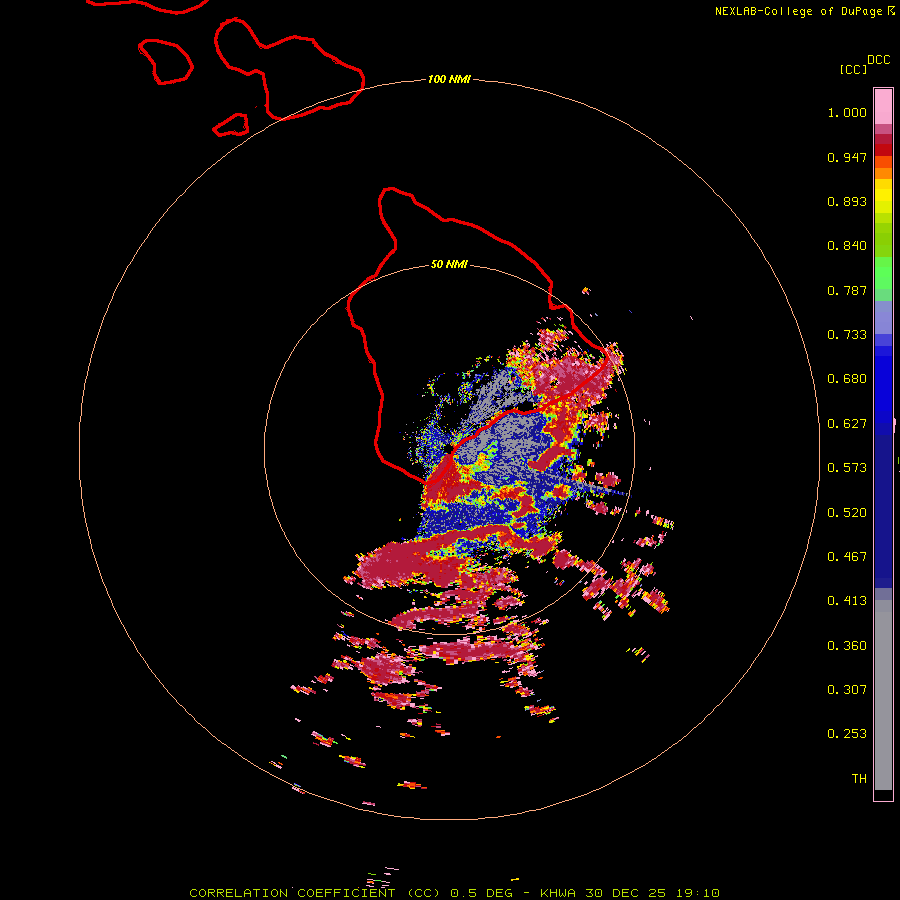The image size is (900, 900).
Task: Select the 0.307 legend value
Action: [x=847, y=690]
